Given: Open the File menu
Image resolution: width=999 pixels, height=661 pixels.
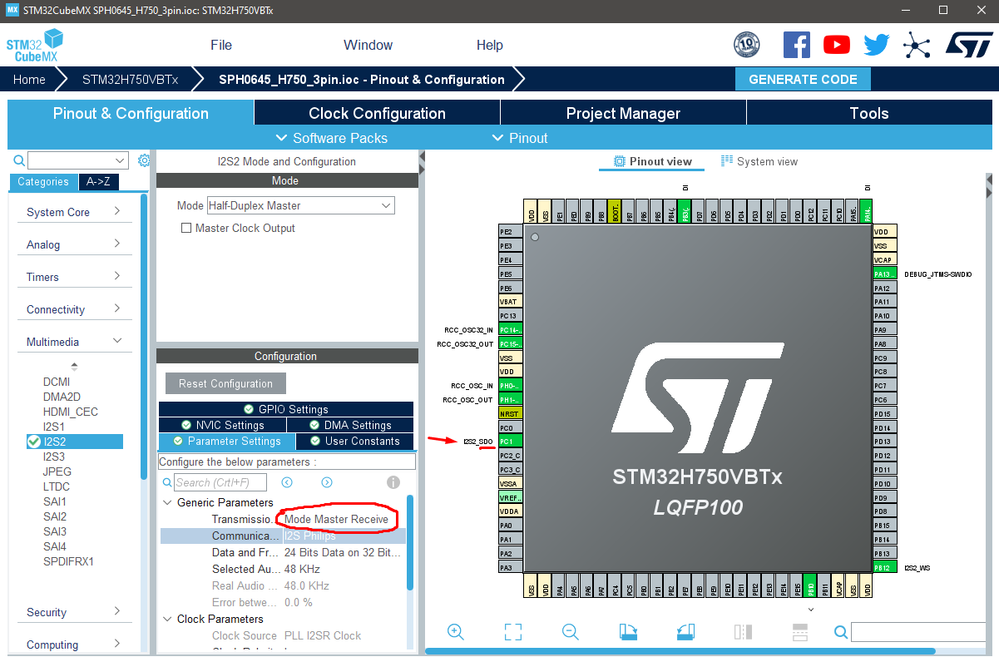Looking at the screenshot, I should (x=221, y=45).
